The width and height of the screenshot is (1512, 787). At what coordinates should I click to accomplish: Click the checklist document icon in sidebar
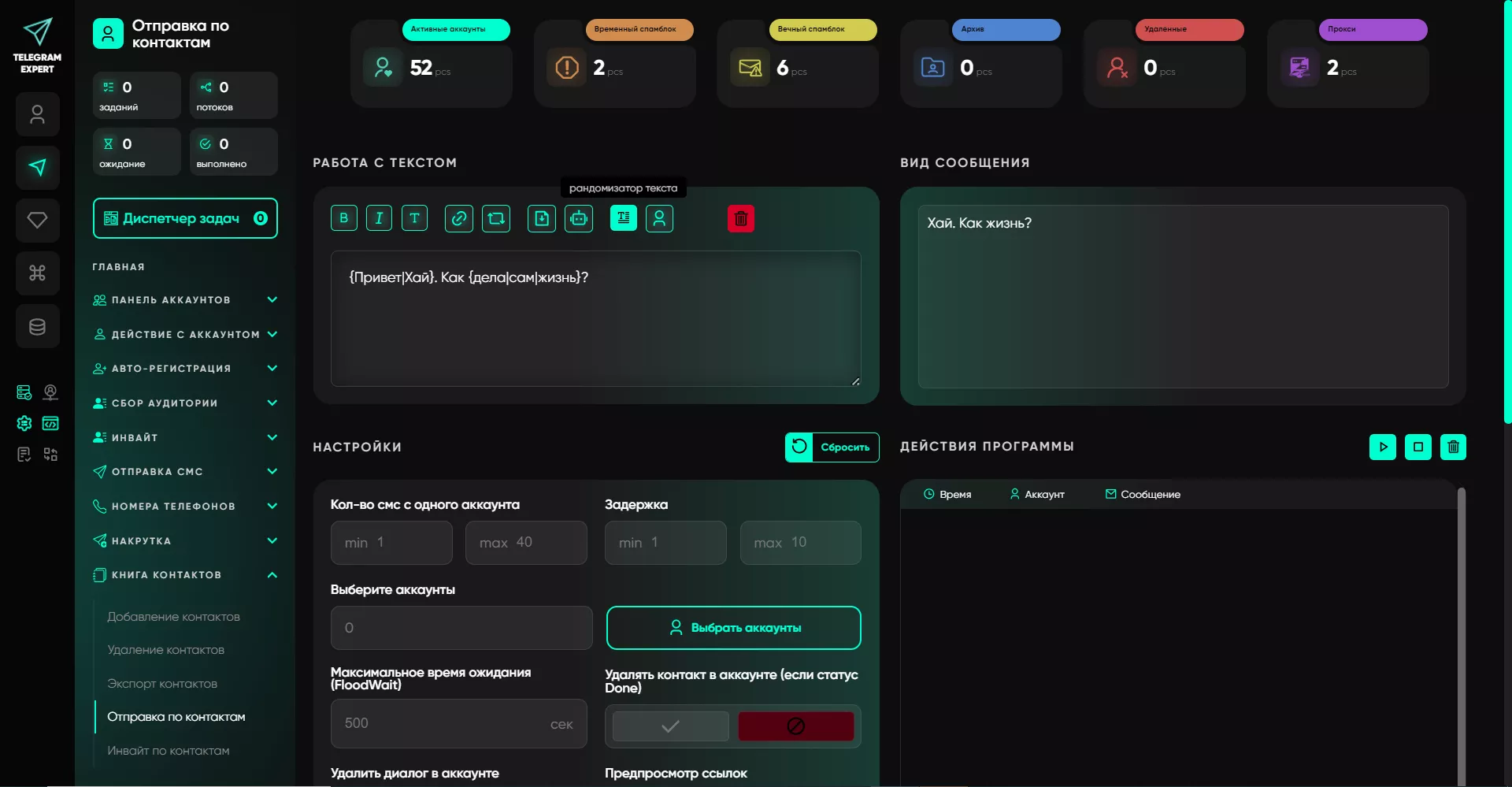pos(24,454)
